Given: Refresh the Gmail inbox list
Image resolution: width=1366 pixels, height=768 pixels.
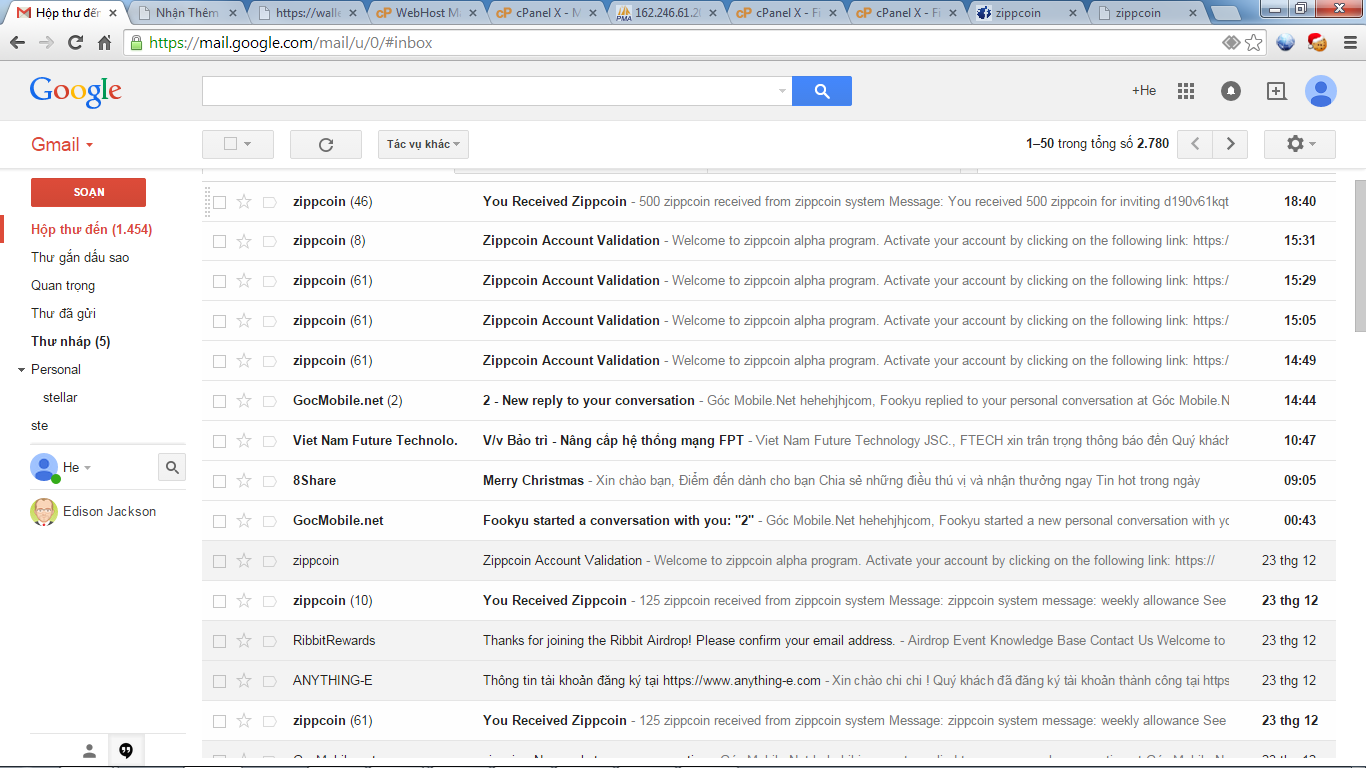Looking at the screenshot, I should coord(326,144).
